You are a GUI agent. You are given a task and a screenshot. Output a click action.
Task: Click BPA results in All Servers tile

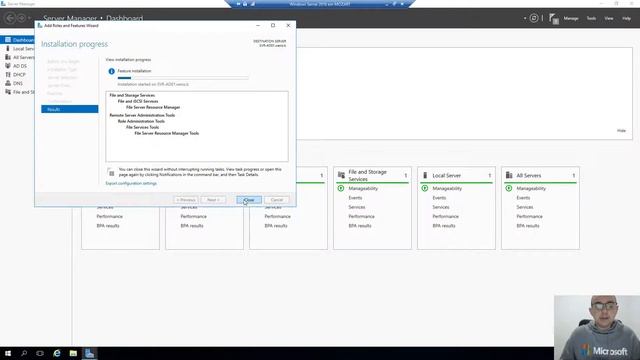tap(528, 226)
